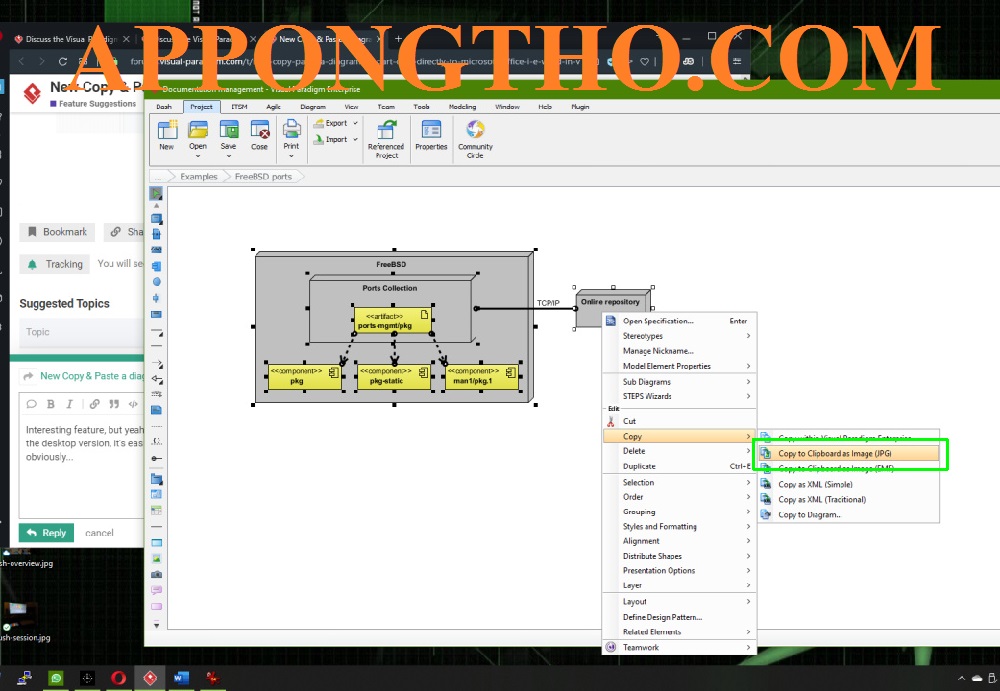Open the Stereotypes submenu
The width and height of the screenshot is (1000, 691).
pos(680,336)
